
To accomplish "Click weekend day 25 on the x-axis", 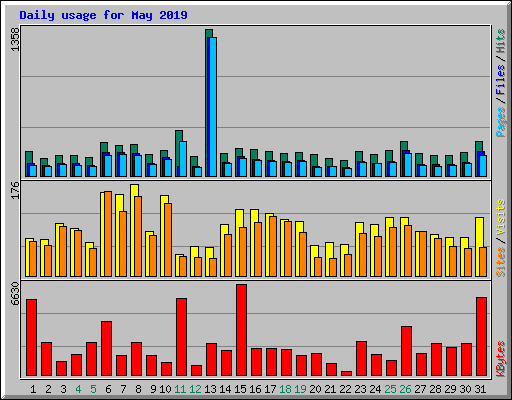I will click(x=390, y=389).
